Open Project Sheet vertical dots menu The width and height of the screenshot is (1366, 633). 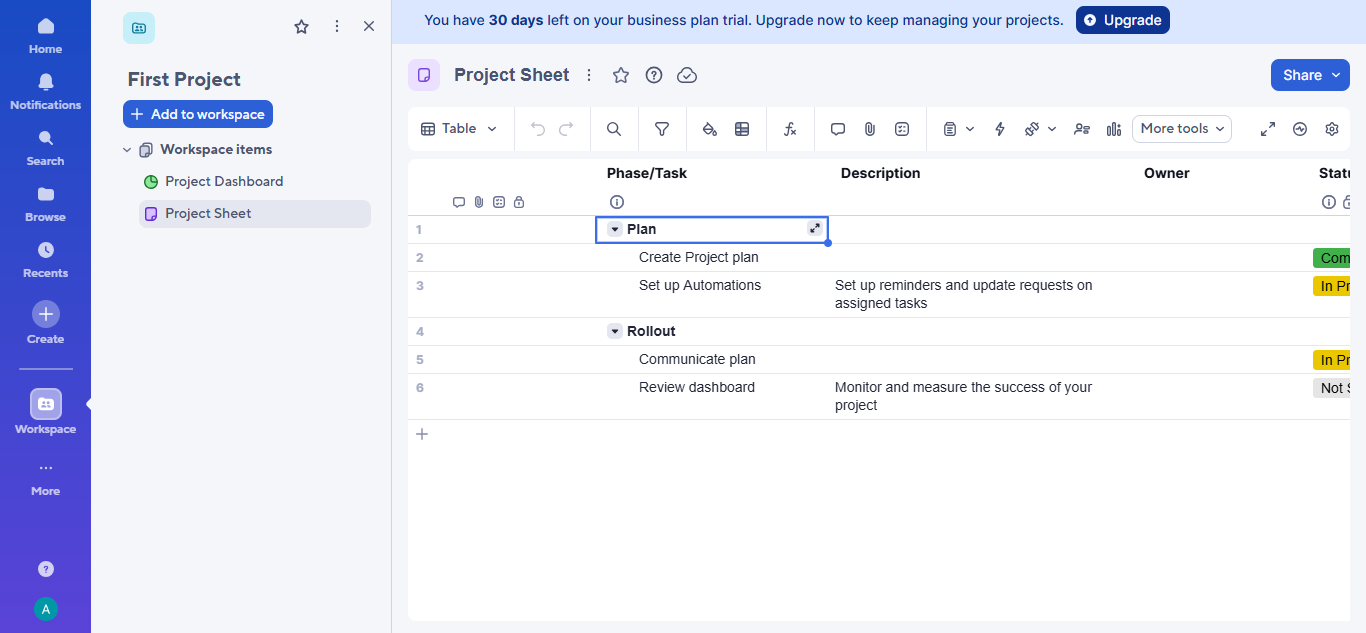tap(589, 75)
